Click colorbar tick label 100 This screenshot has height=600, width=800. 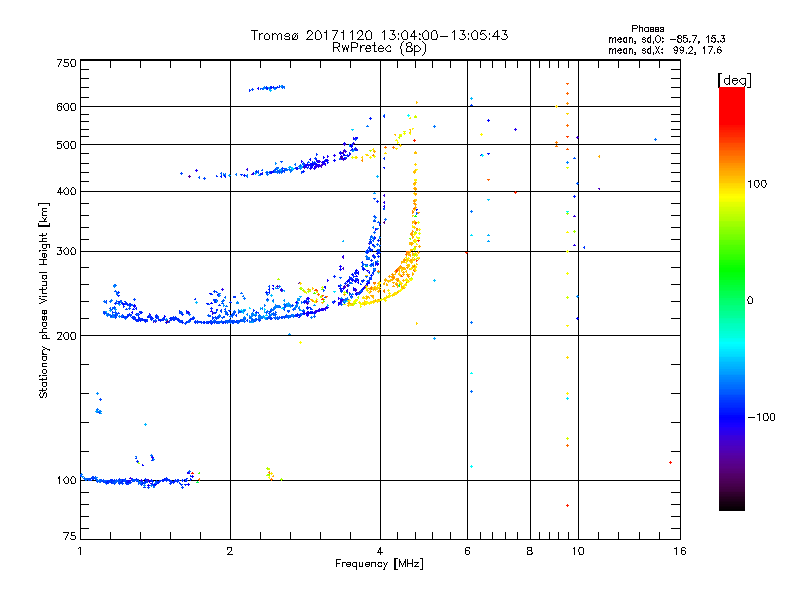point(757,184)
